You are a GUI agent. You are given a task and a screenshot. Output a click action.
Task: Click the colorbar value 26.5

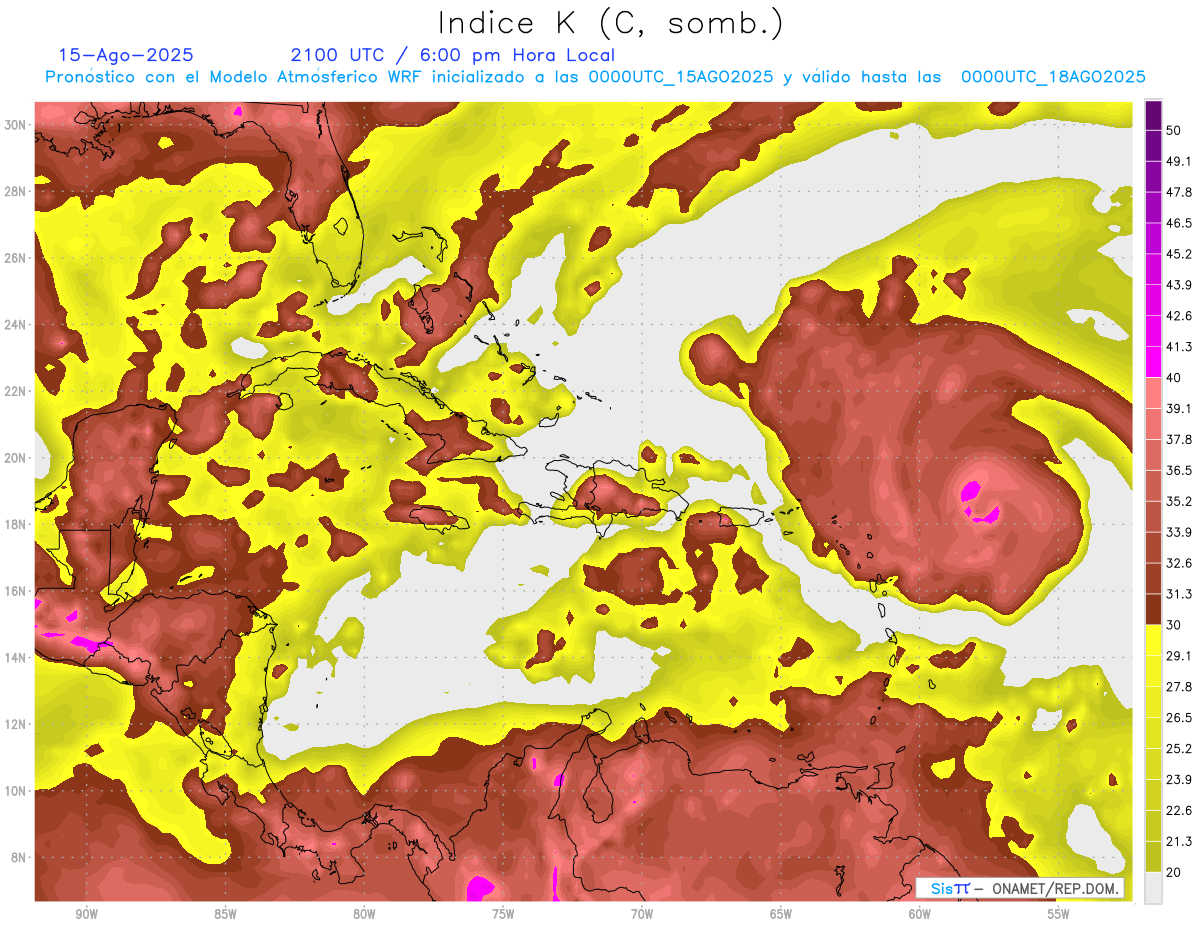(x=1179, y=718)
